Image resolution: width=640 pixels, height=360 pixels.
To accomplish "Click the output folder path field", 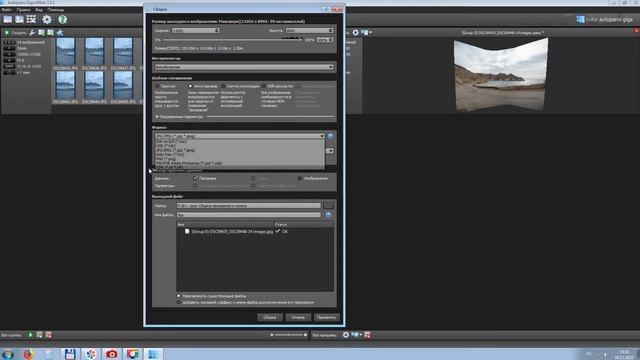I will click(x=249, y=206).
